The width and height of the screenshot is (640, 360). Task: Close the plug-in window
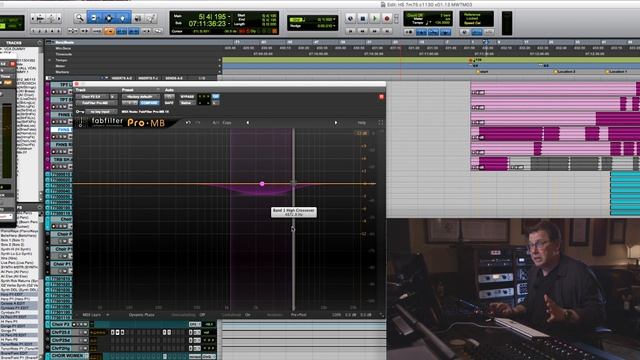point(76,84)
